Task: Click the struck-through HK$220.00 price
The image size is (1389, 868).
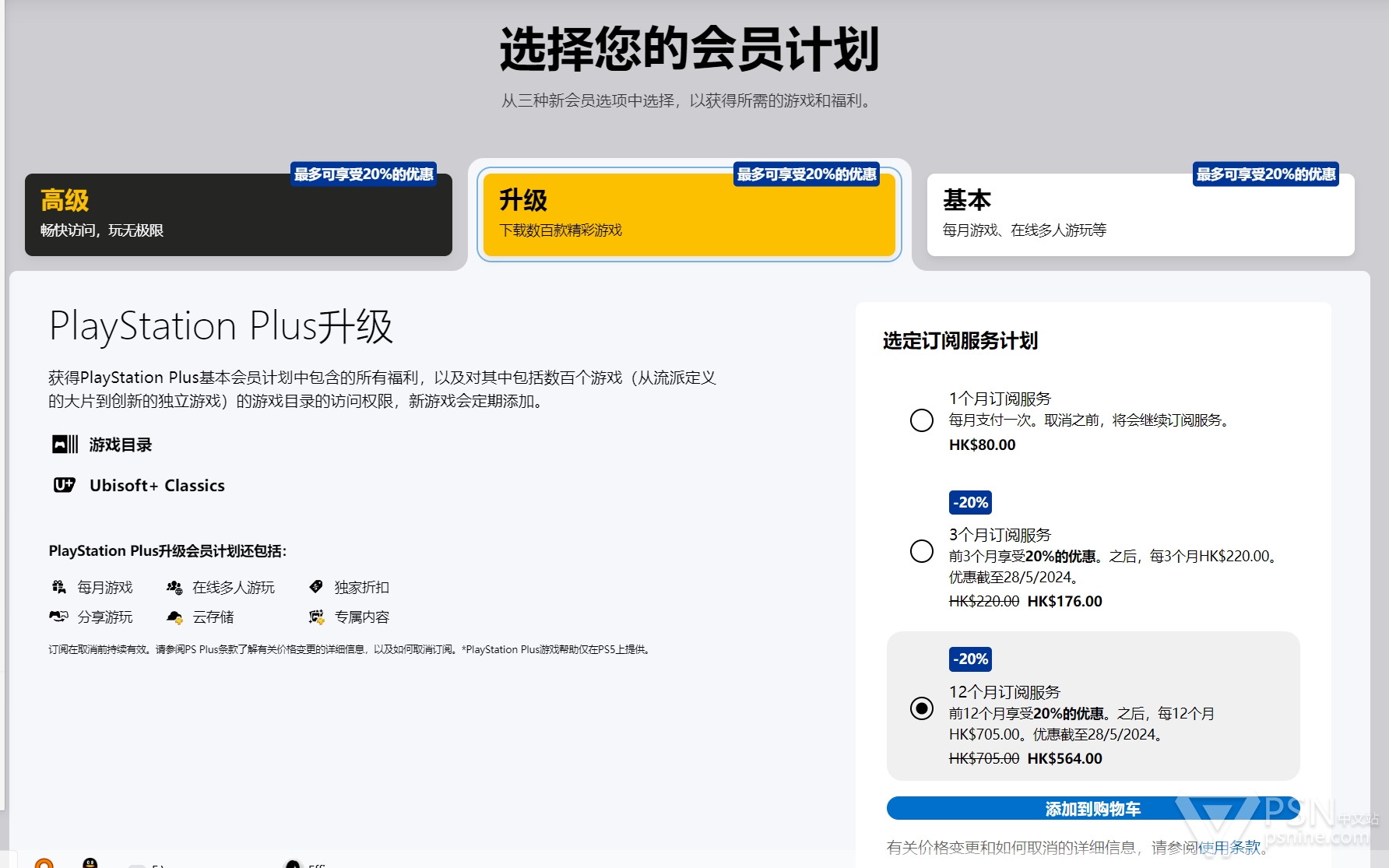Action: click(x=984, y=601)
